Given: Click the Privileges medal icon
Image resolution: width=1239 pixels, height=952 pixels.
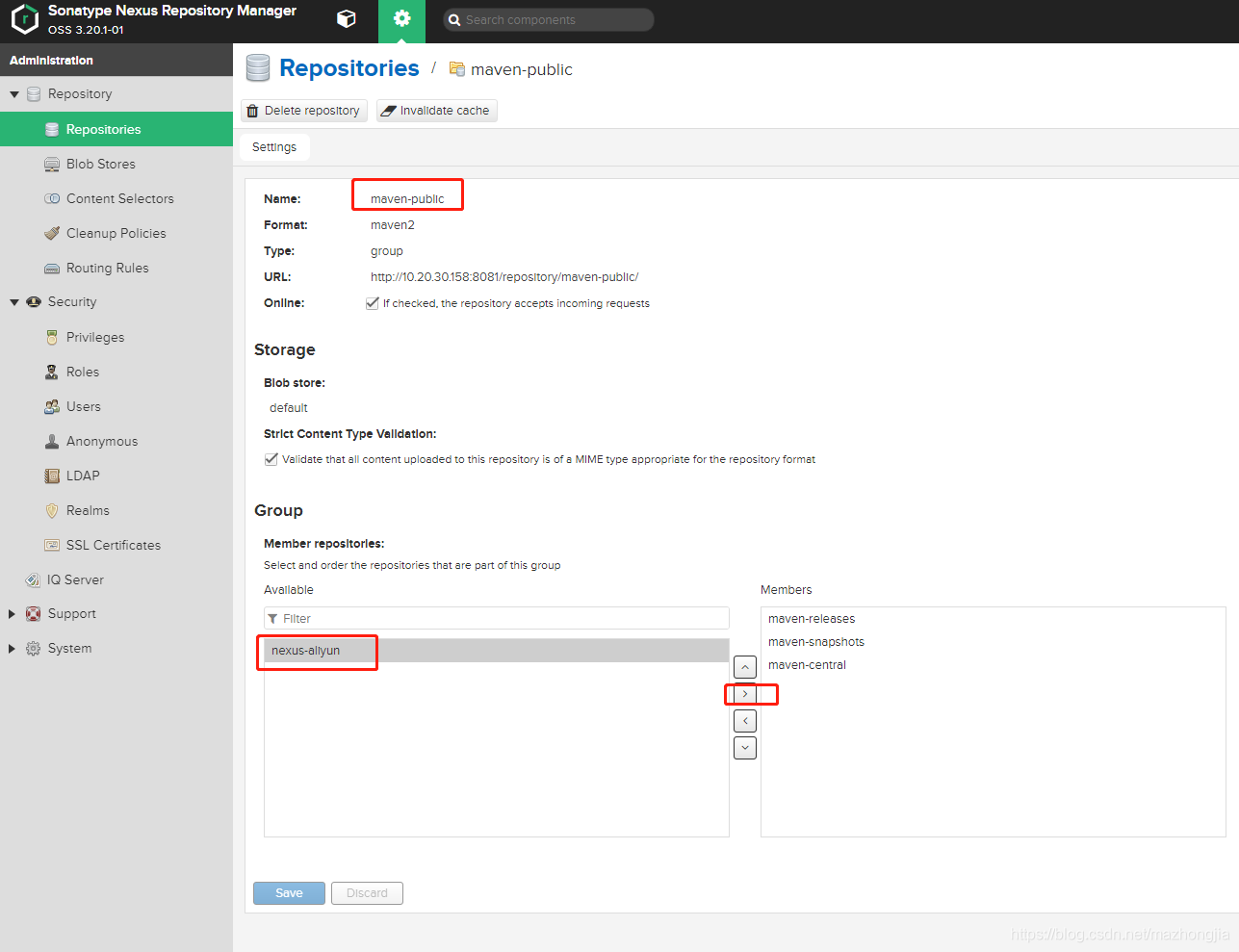Looking at the screenshot, I should [x=52, y=337].
